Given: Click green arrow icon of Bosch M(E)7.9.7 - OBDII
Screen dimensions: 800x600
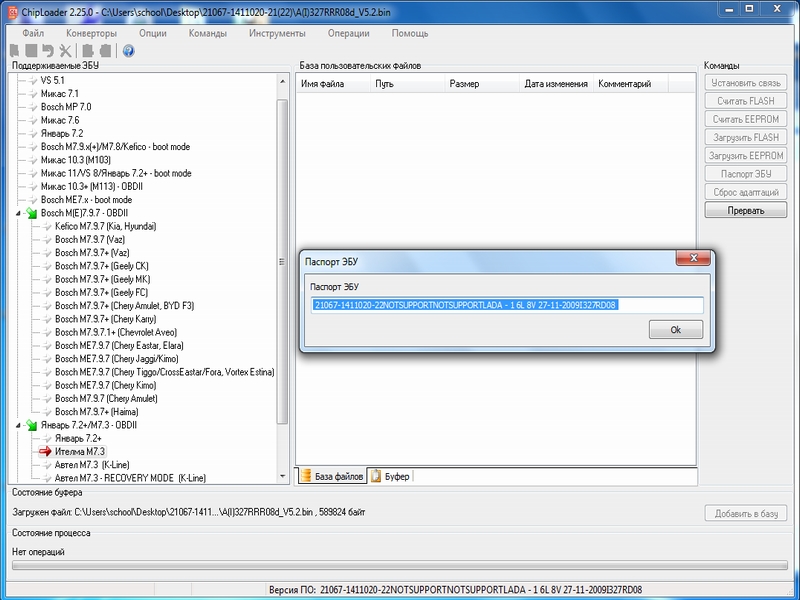Looking at the screenshot, I should coord(31,213).
